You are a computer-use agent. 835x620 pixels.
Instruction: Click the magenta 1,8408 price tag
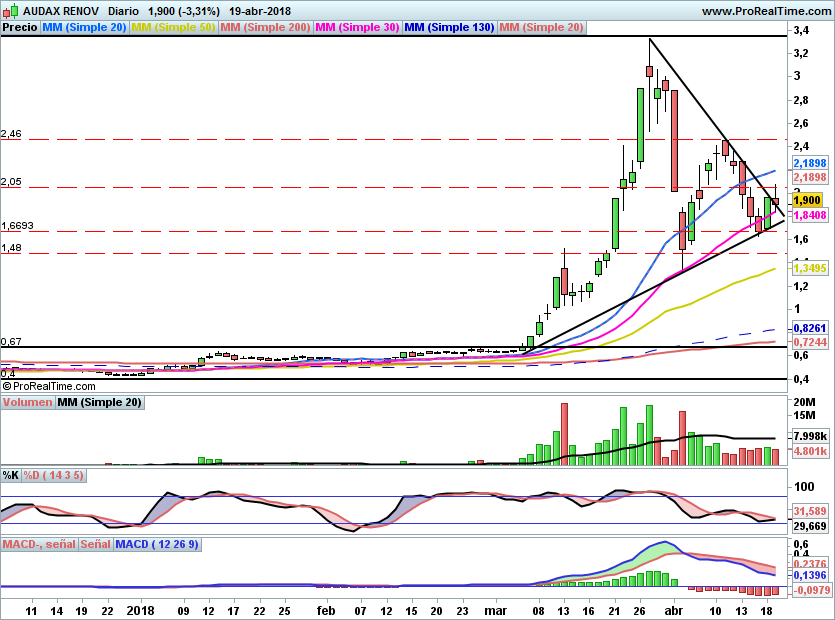pyautogui.click(x=809, y=215)
